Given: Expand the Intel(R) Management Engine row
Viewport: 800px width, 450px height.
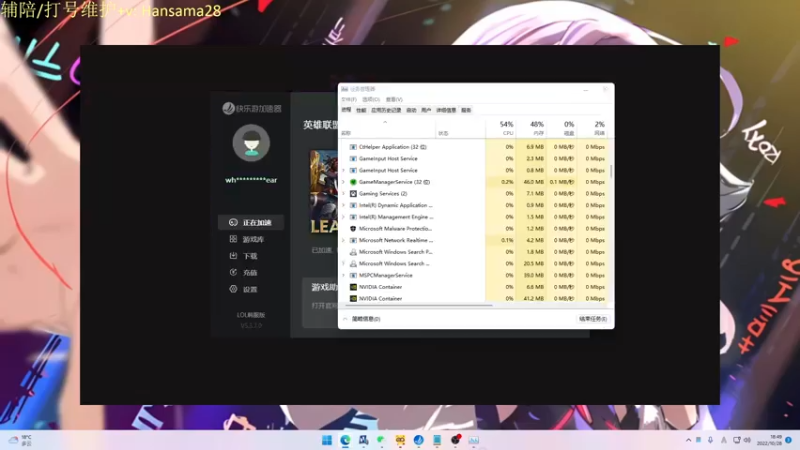Looking at the screenshot, I should point(344,217).
